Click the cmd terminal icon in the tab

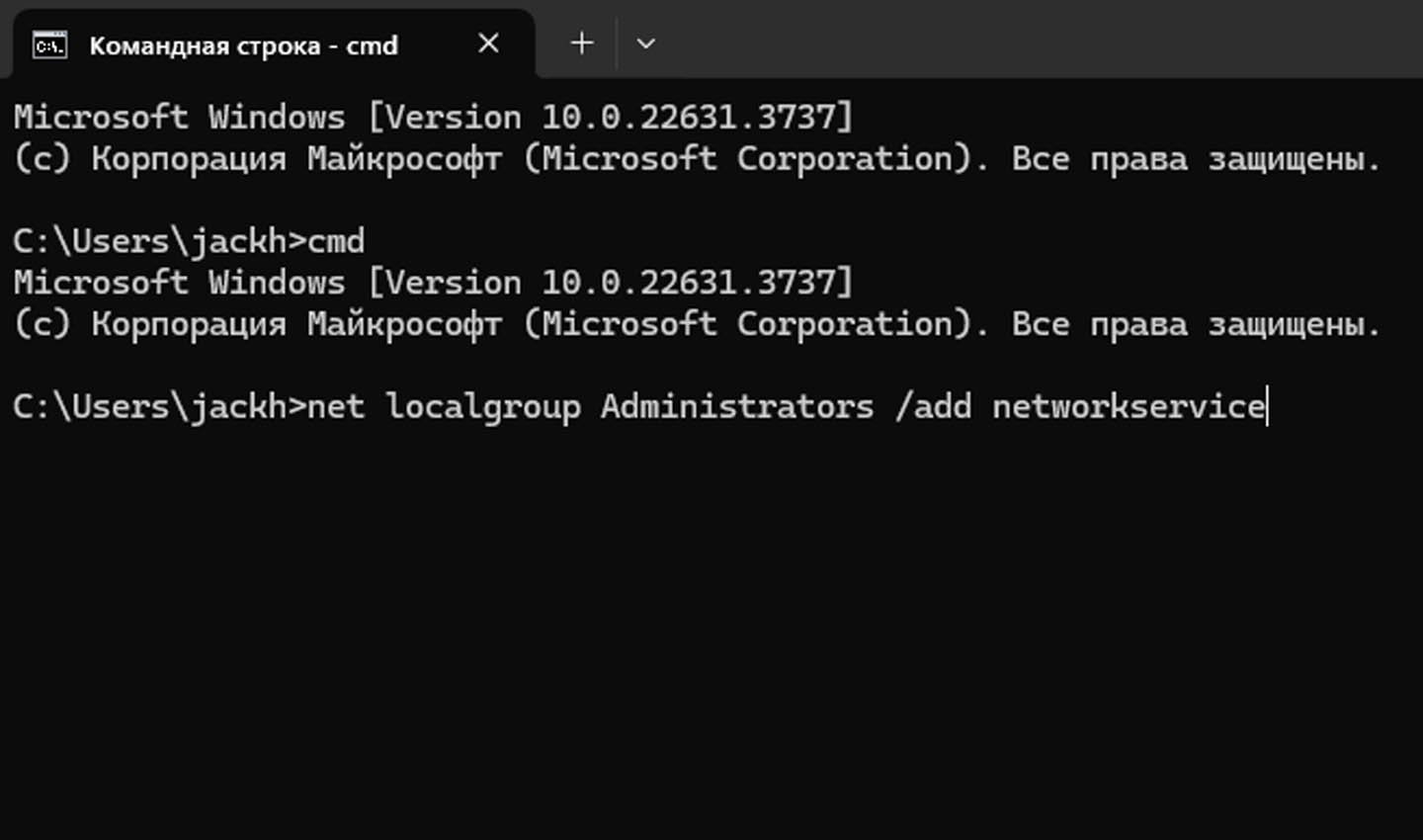coord(49,45)
